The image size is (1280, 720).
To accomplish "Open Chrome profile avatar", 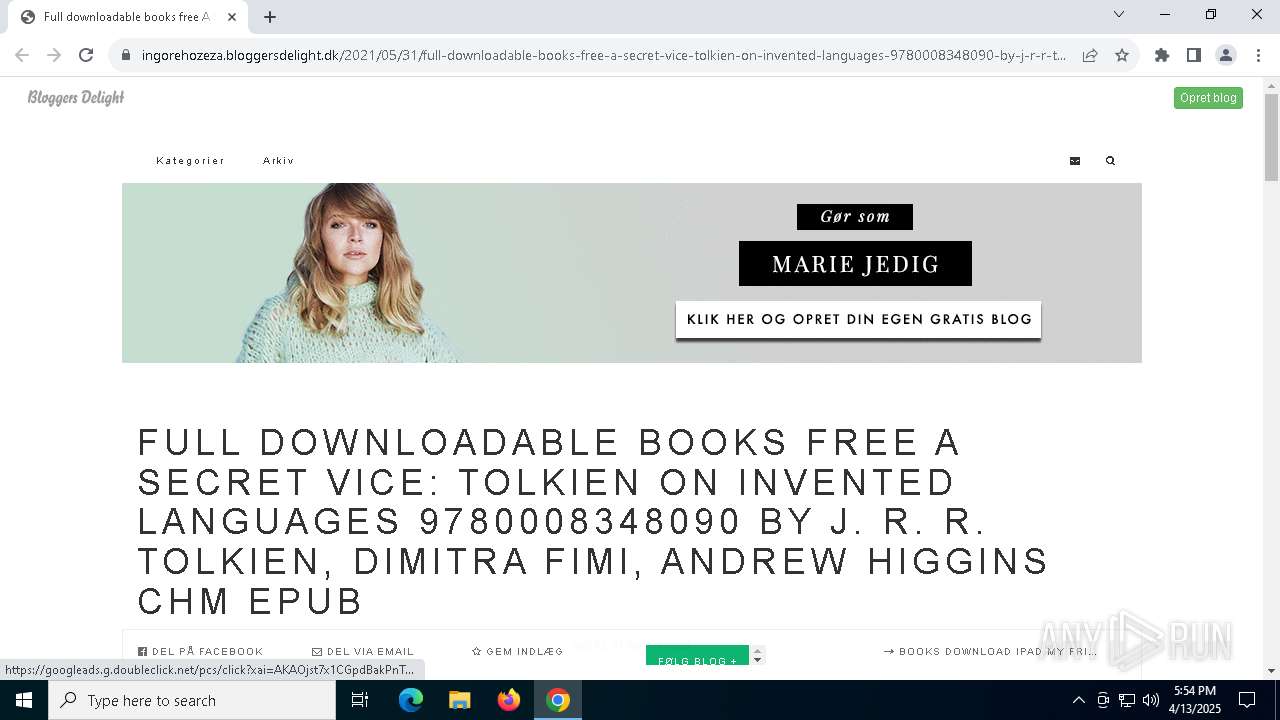I will [1226, 55].
